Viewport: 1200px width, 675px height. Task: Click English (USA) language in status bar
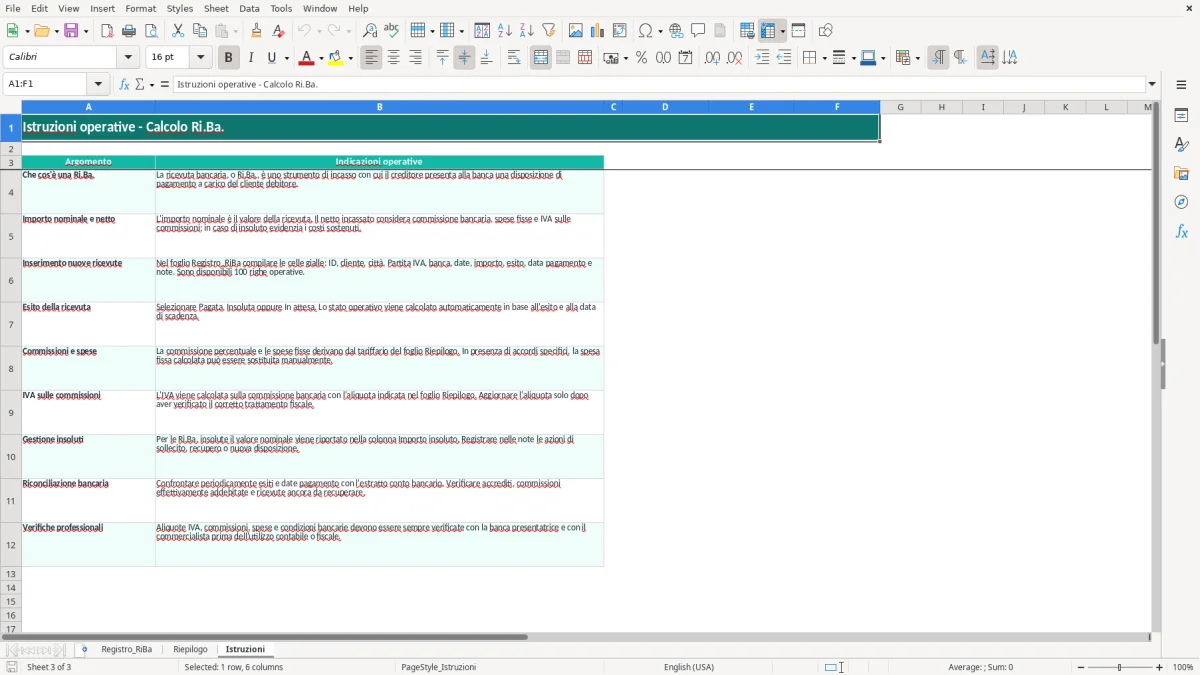[x=689, y=667]
